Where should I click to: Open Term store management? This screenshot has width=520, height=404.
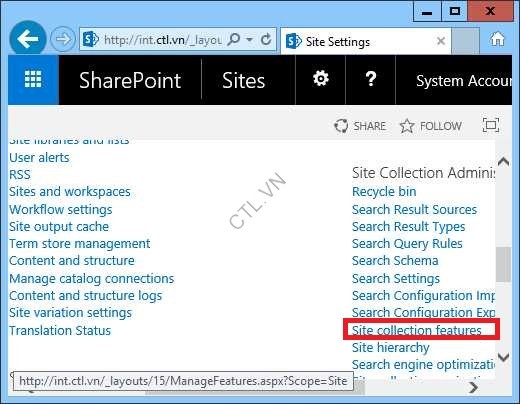pos(80,244)
